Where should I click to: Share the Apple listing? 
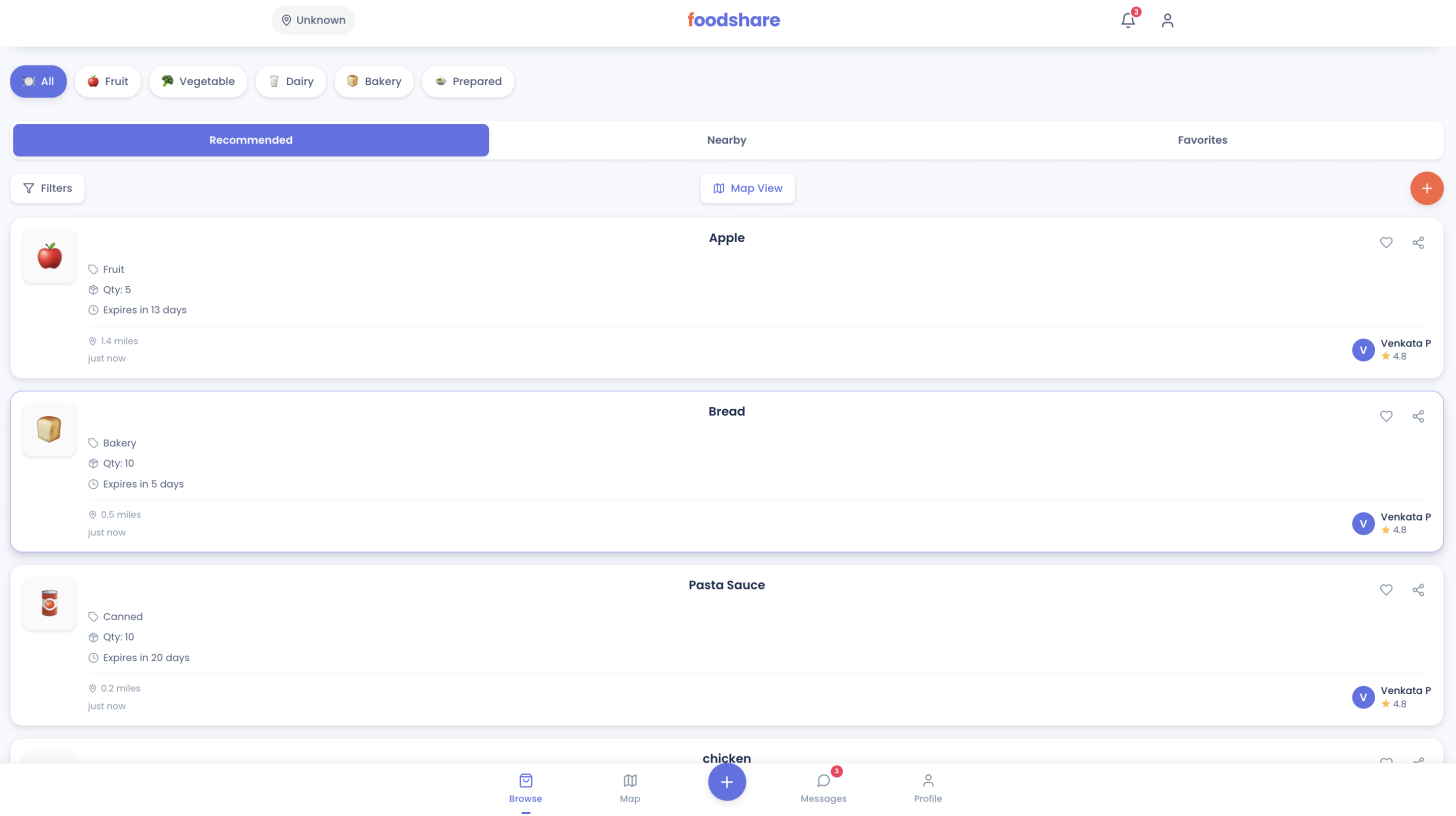1418,242
